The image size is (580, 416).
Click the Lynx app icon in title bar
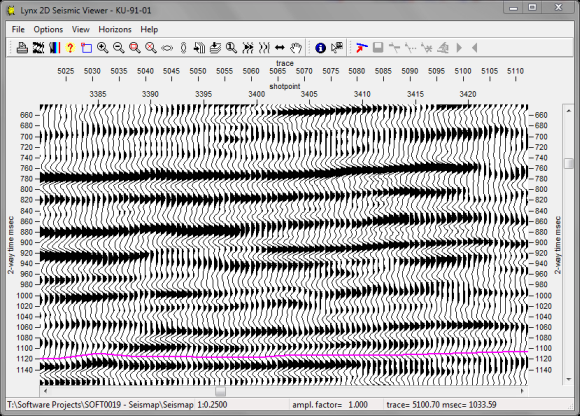pyautogui.click(x=11, y=10)
